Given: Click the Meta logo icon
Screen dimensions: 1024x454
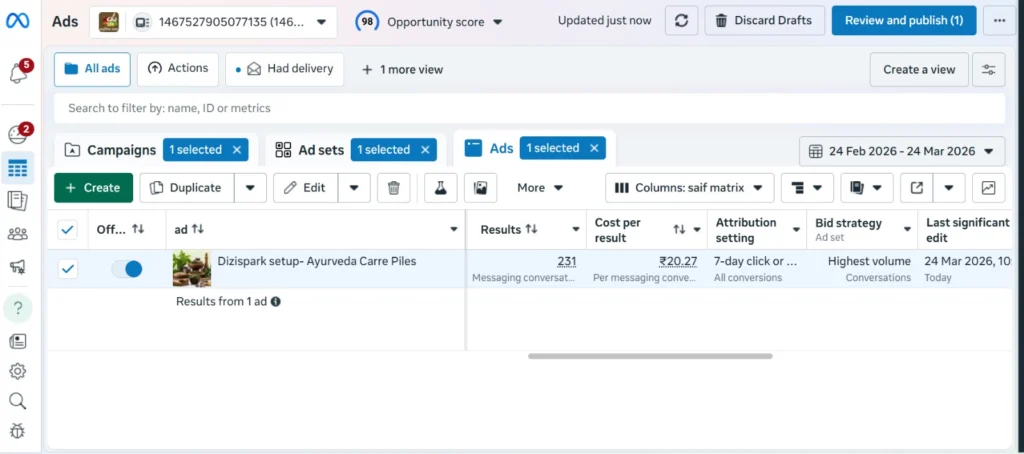Looking at the screenshot, I should (18, 21).
